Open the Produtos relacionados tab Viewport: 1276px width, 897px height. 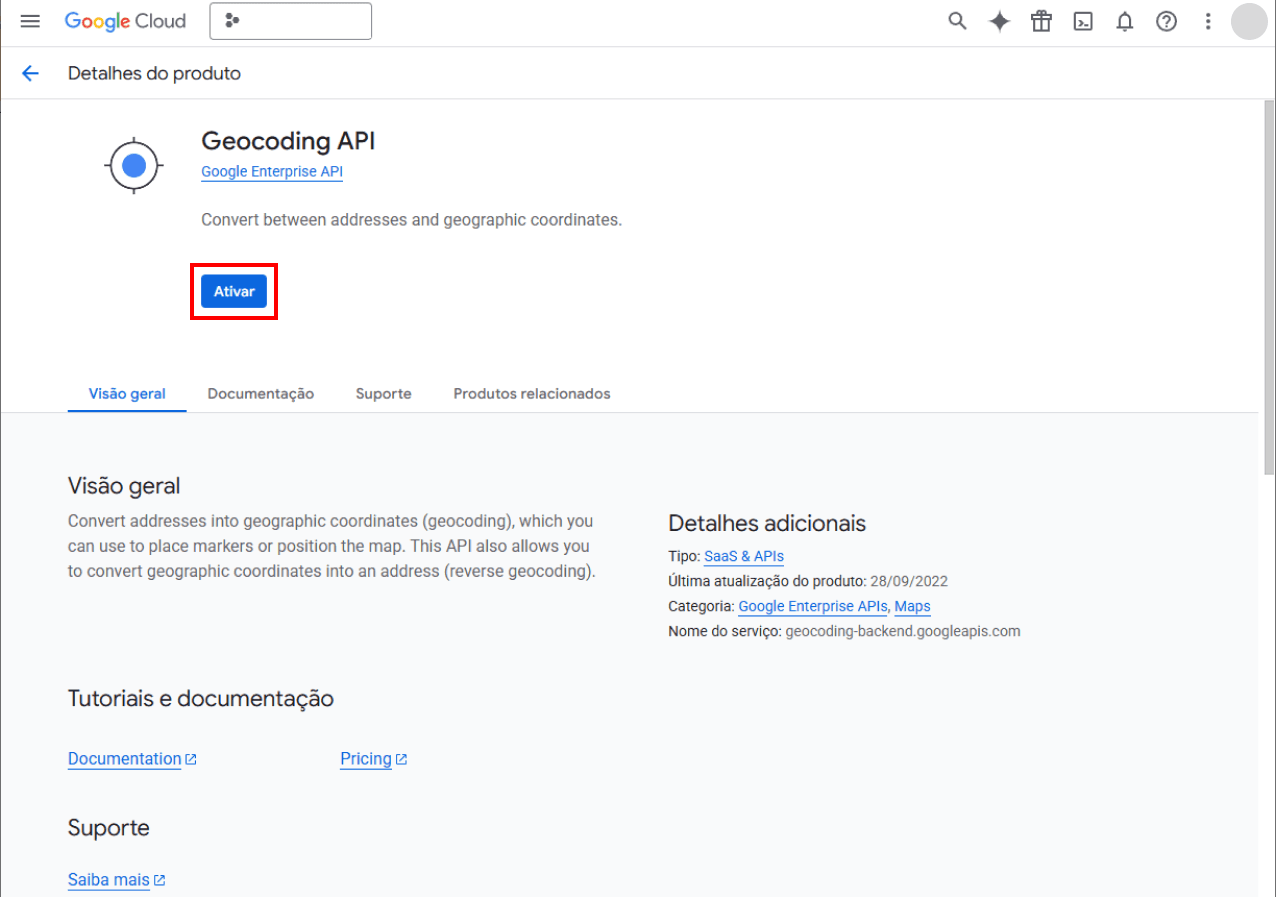531,394
